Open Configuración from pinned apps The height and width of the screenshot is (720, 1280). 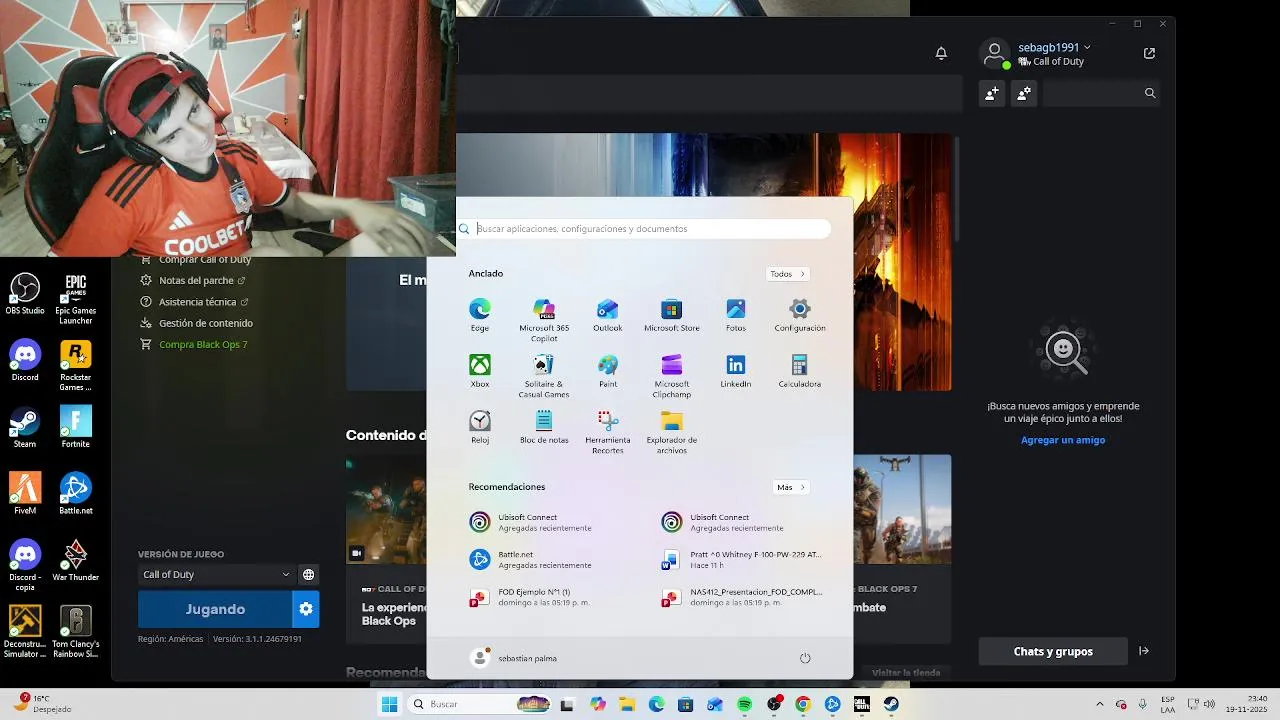pyautogui.click(x=800, y=315)
